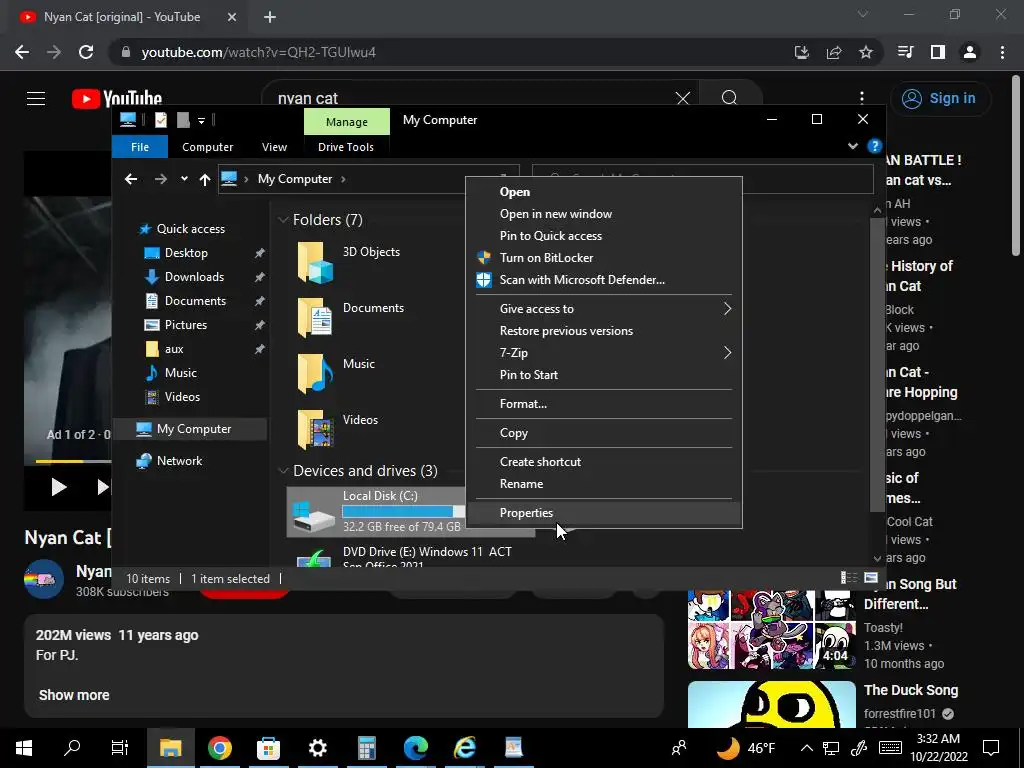Open Chrome media control icon
This screenshot has width=1024, height=768.
tap(905, 52)
